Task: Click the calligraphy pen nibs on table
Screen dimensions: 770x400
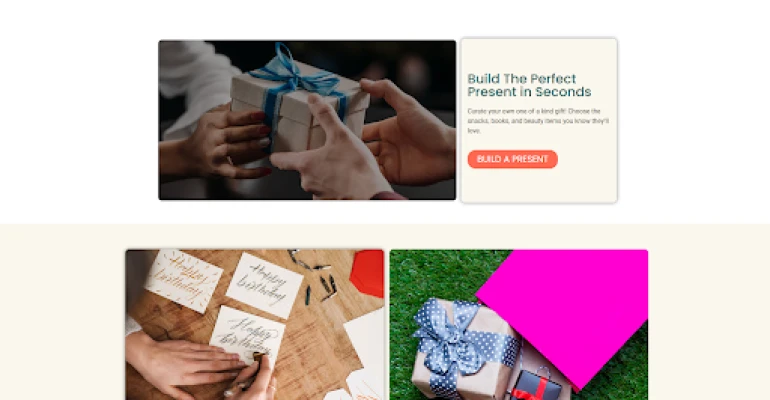Action: point(314,277)
